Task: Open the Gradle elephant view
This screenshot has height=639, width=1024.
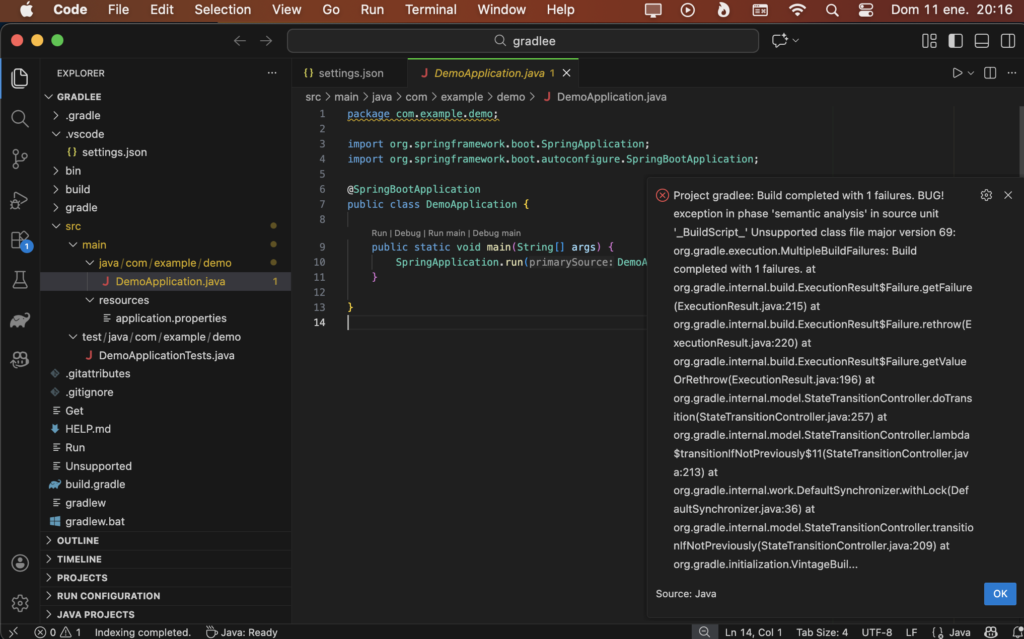Action: (20, 321)
